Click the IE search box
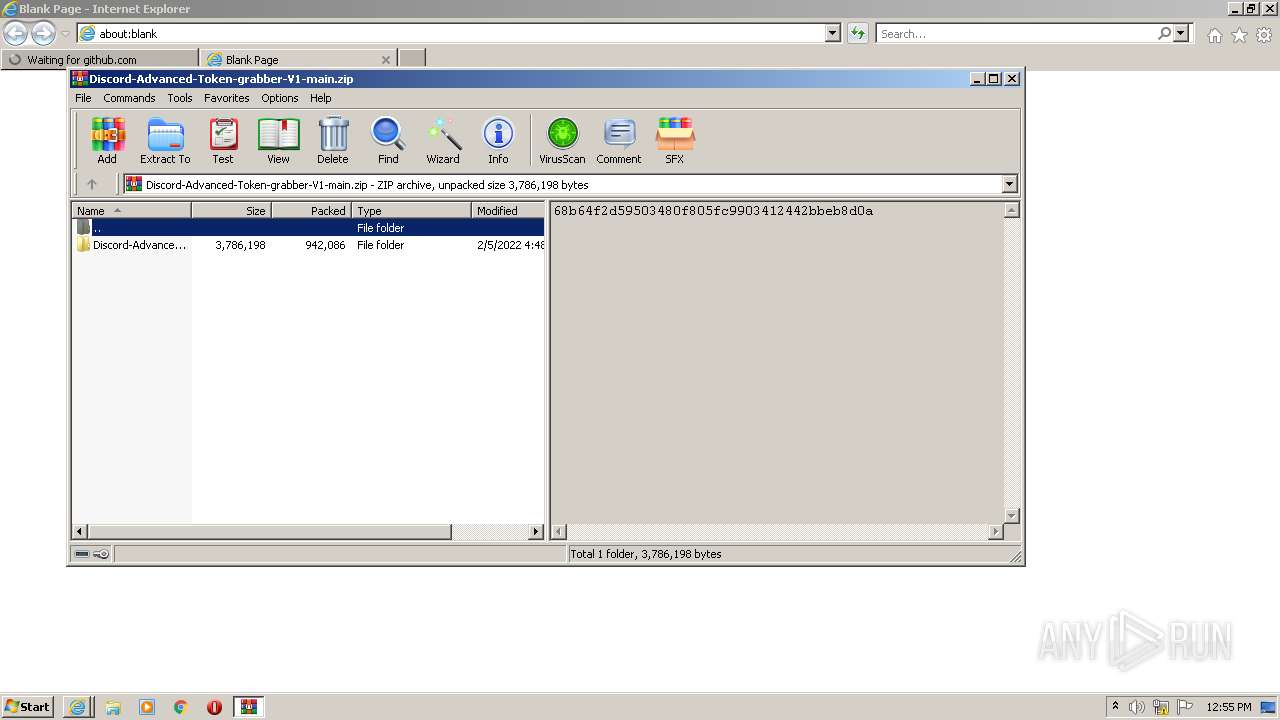Image resolution: width=1280 pixels, height=720 pixels. 1016,33
